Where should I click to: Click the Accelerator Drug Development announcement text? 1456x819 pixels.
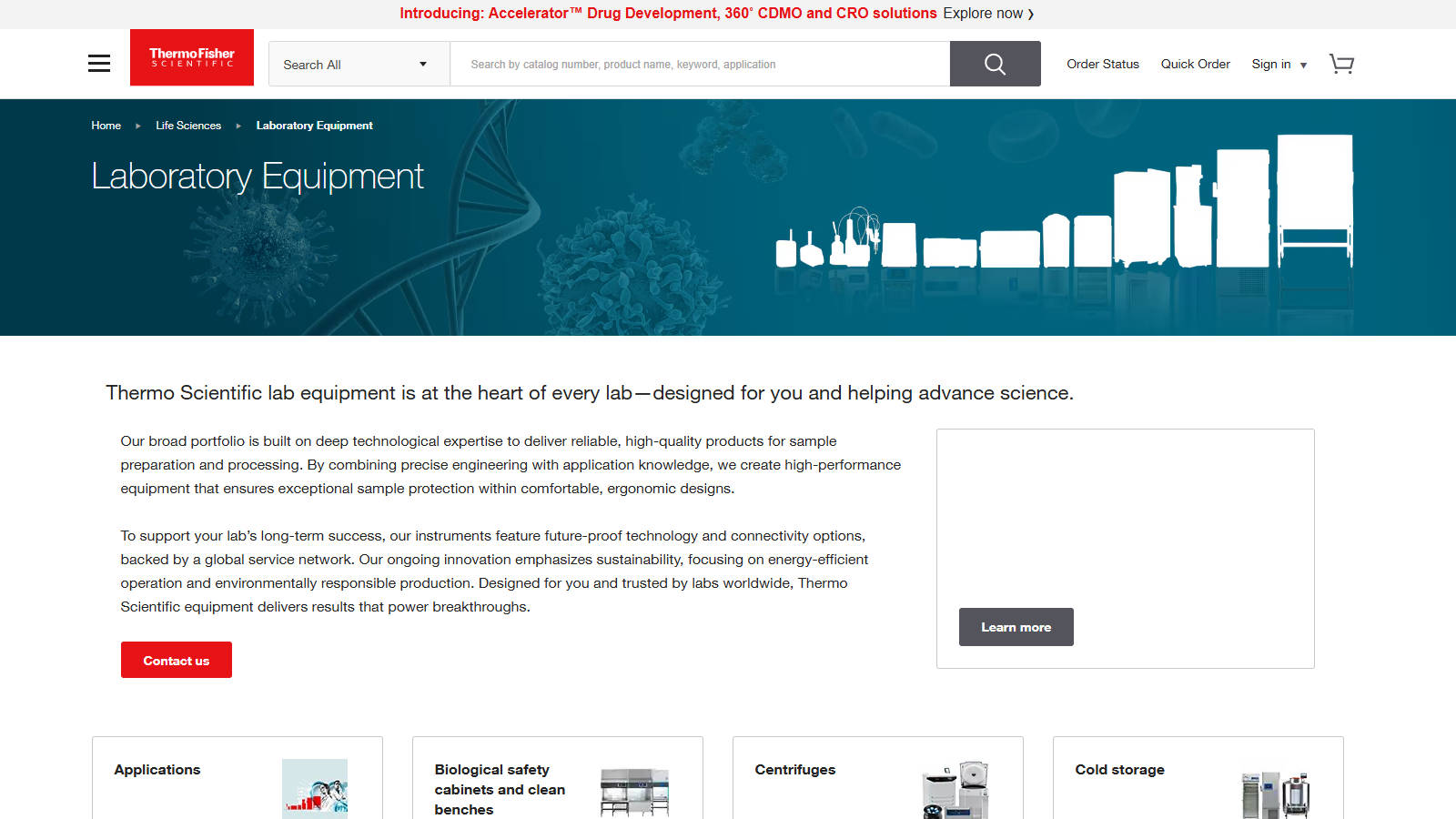668,14
